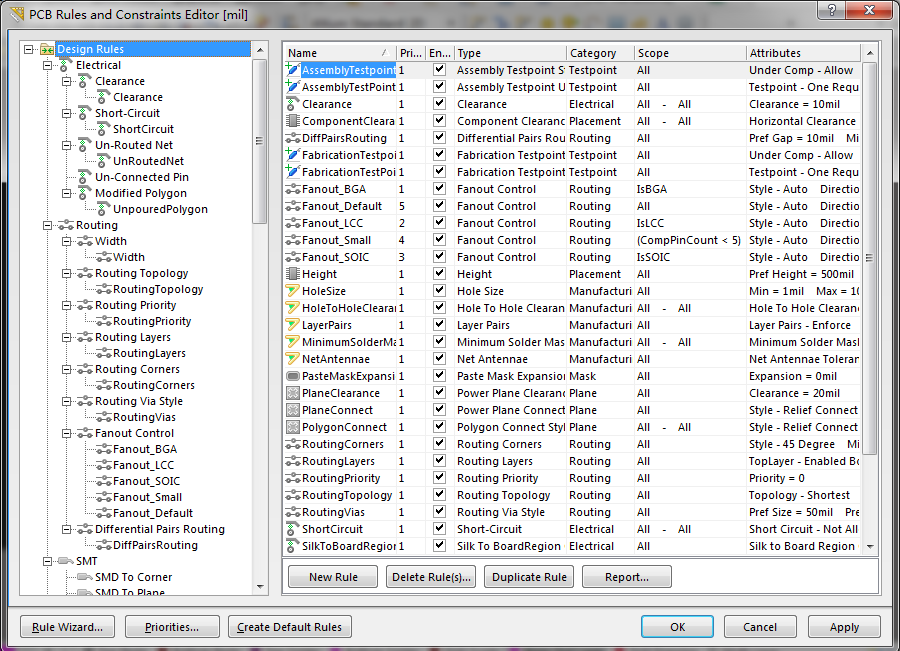Collapse the Fanout Control tree node
The height and width of the screenshot is (651, 900).
66,433
